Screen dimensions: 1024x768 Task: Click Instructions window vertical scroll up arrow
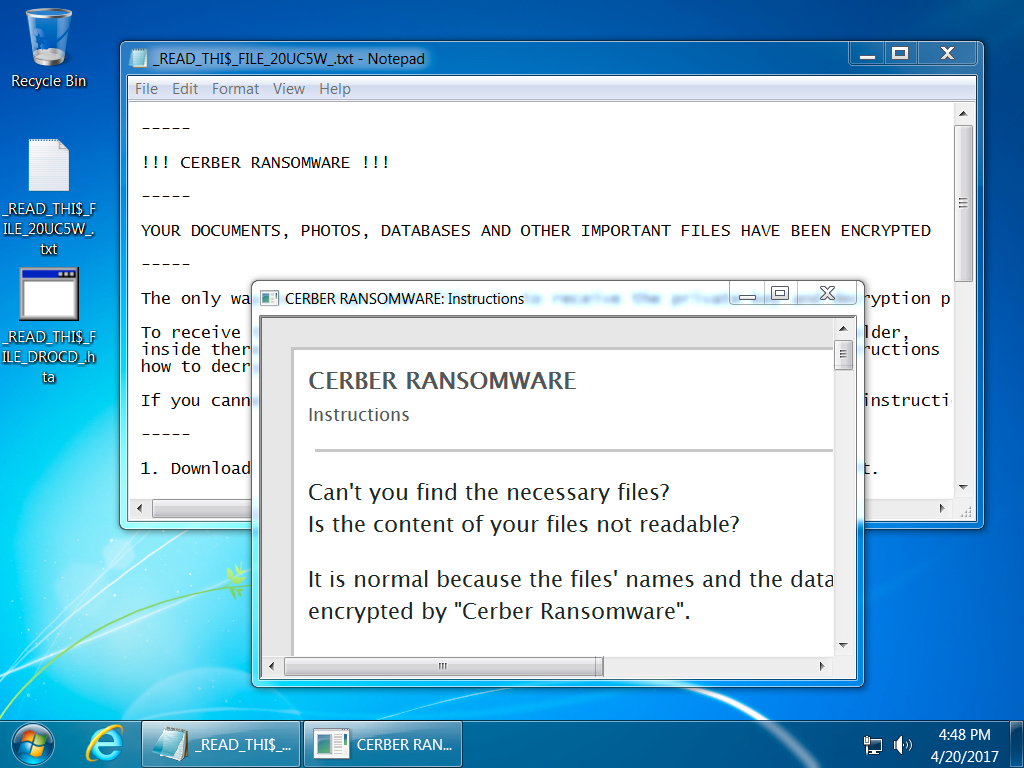(843, 328)
